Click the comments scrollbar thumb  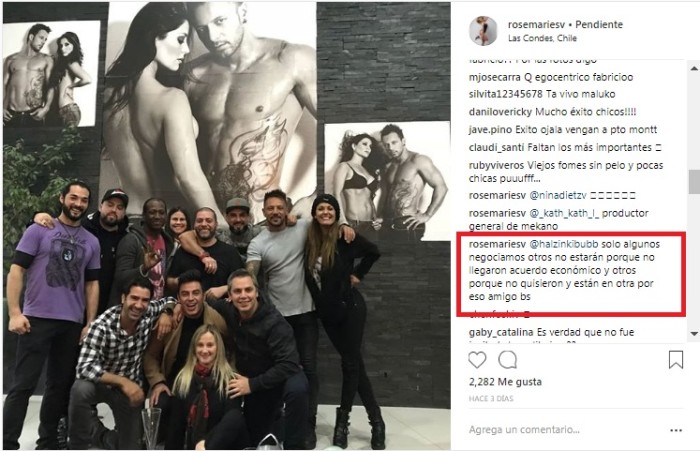694,182
